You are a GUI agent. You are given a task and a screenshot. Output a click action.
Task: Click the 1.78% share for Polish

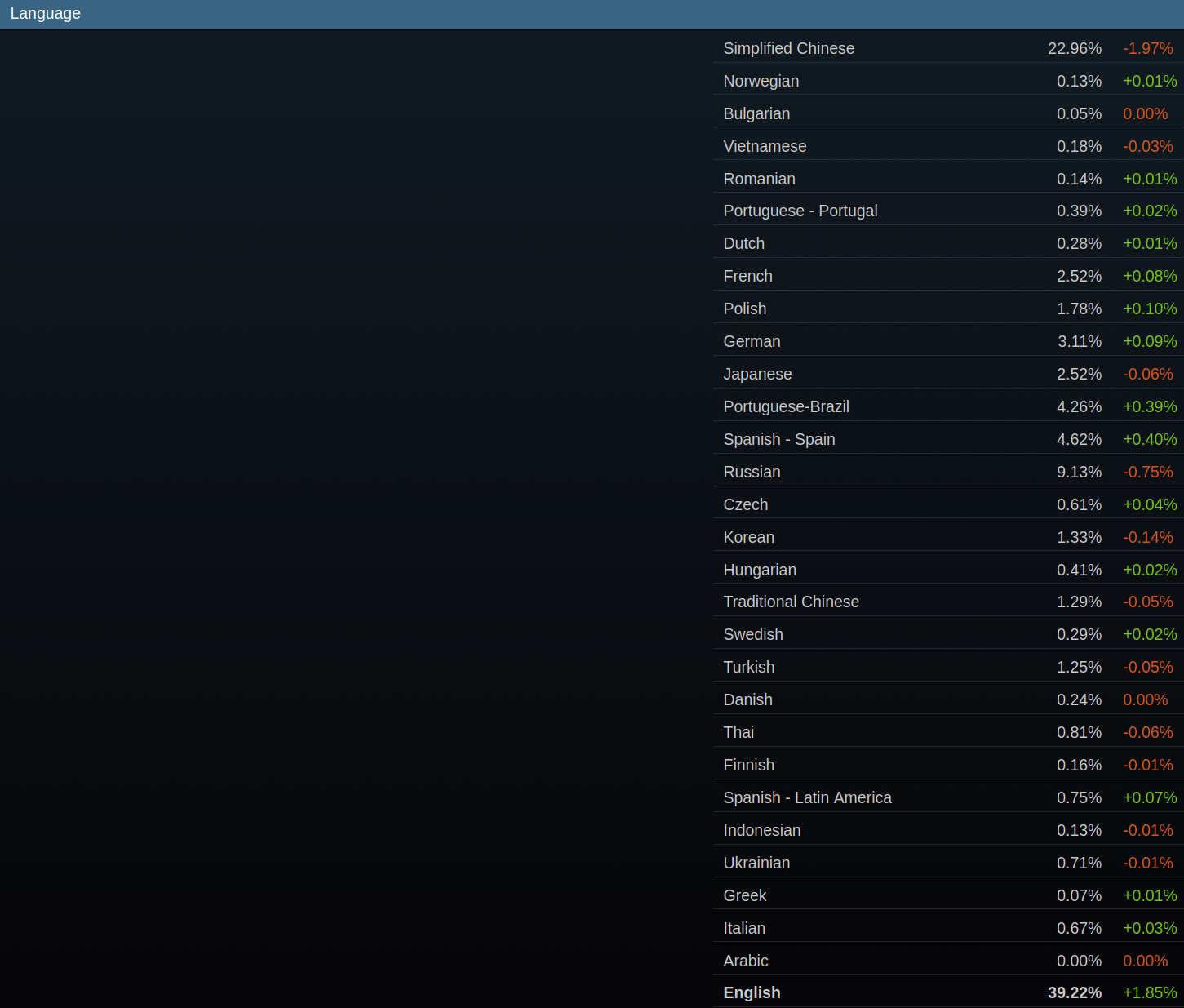(x=1079, y=309)
